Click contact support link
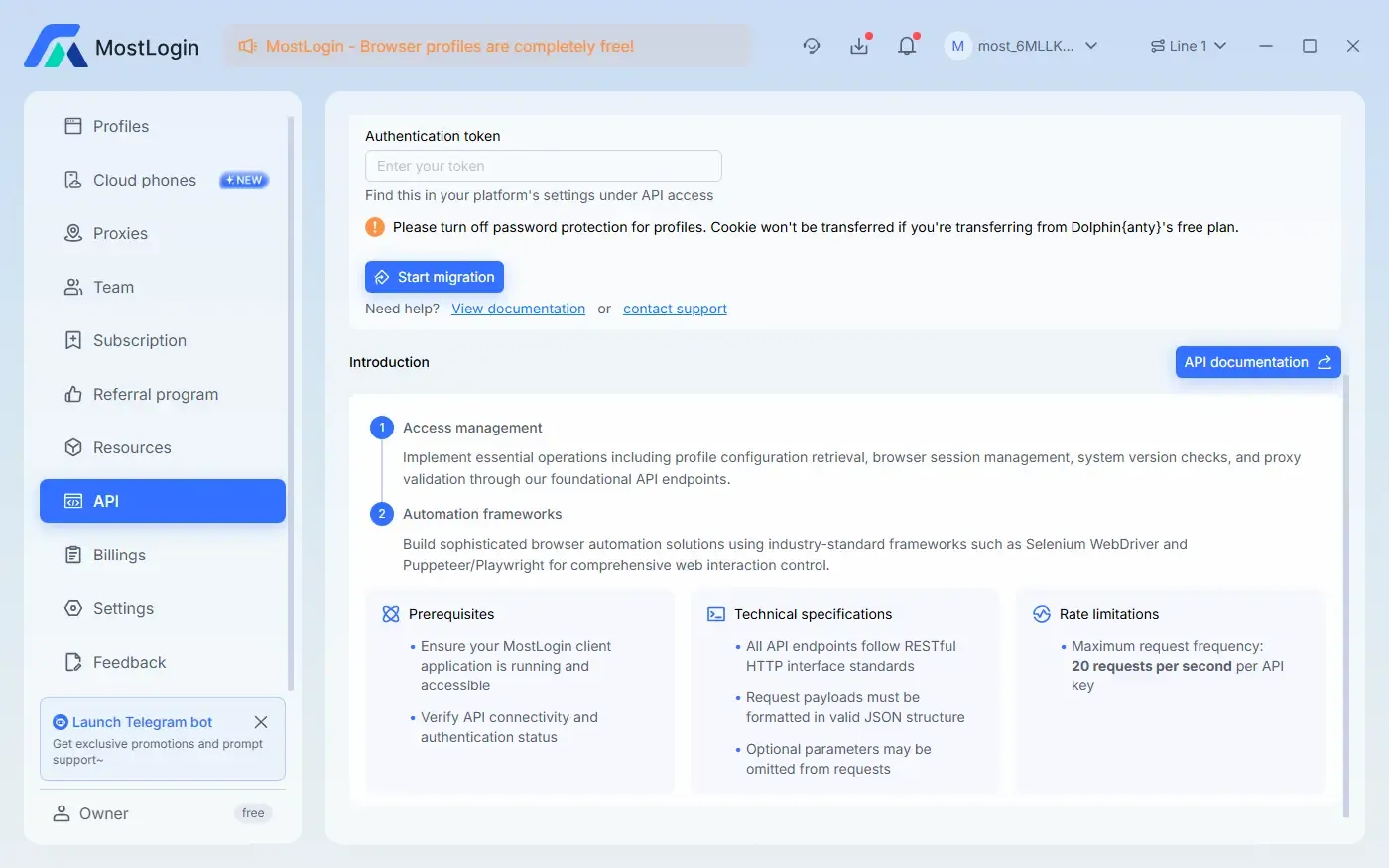Screen dimensions: 1389x868 point(675,309)
